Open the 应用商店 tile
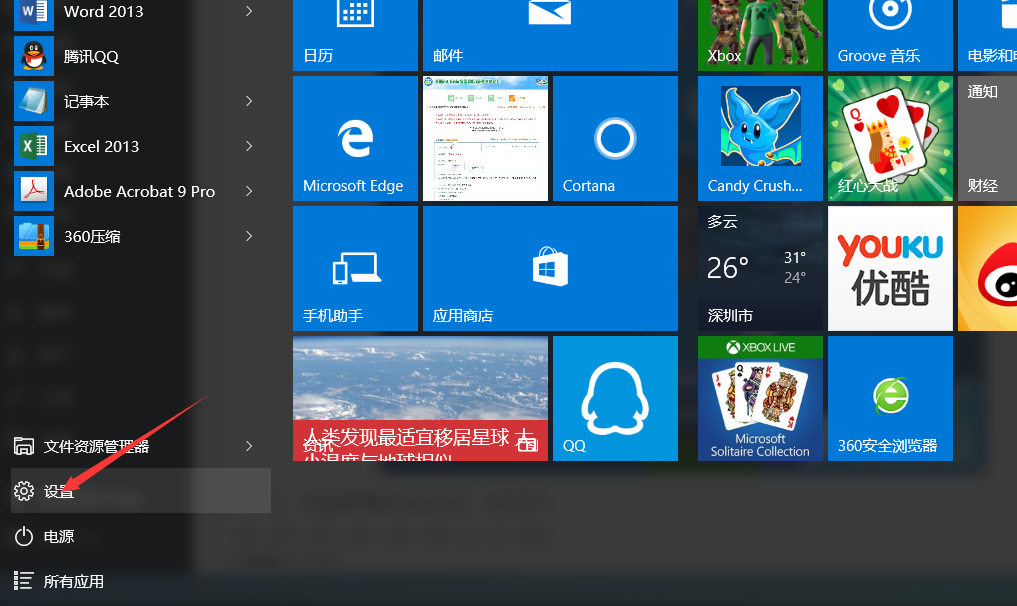 click(550, 269)
